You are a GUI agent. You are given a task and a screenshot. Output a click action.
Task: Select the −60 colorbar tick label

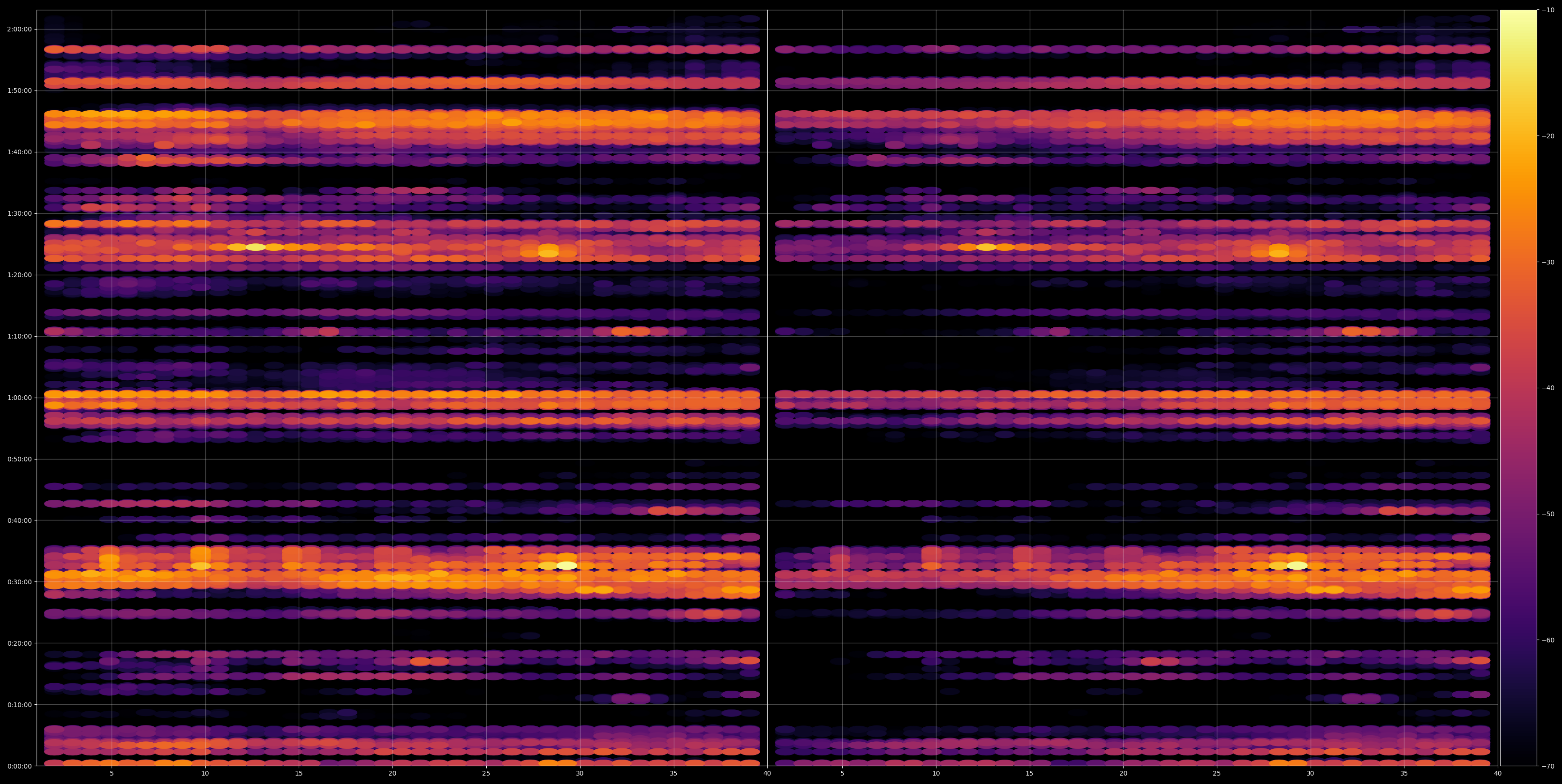1548,641
